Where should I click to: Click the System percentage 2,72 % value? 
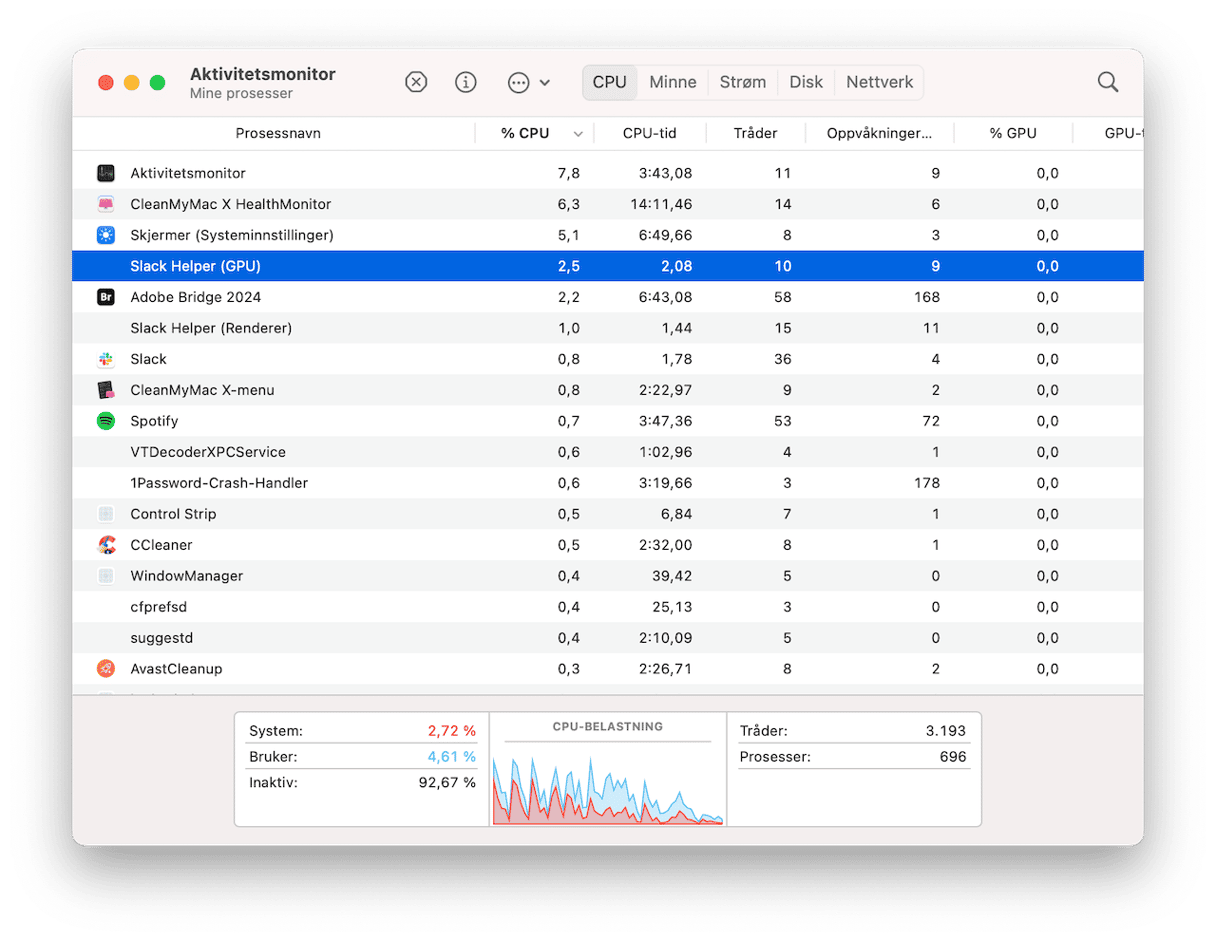coord(451,731)
